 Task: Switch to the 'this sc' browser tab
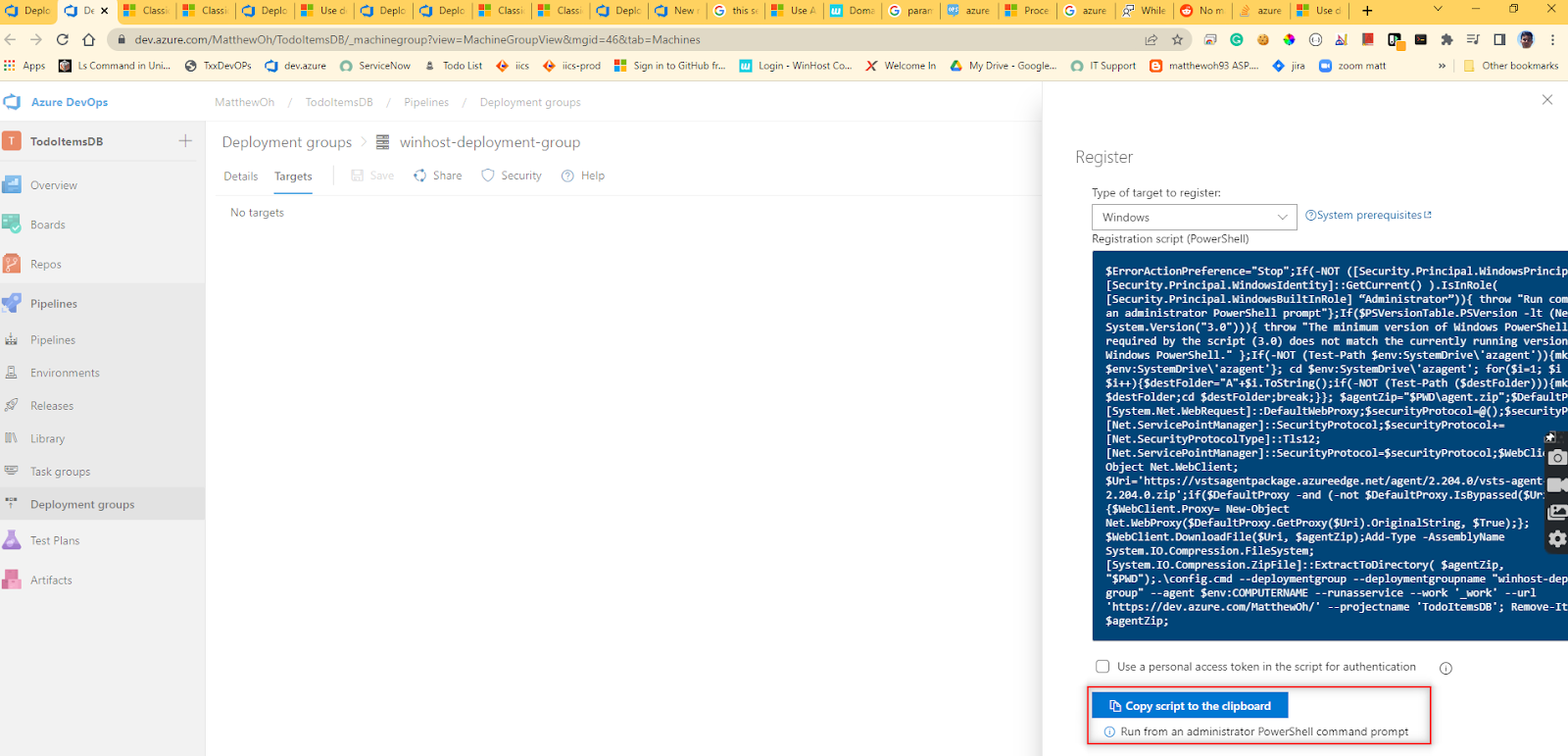pyautogui.click(x=736, y=11)
